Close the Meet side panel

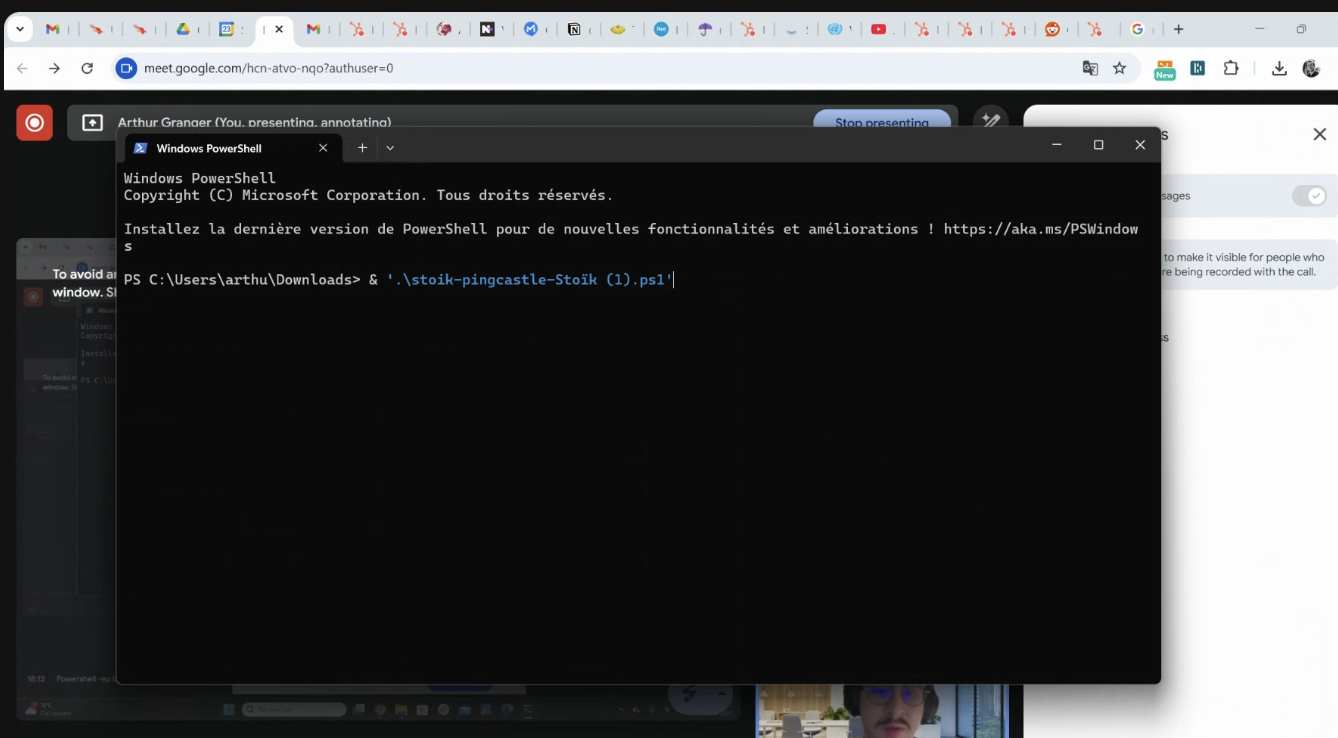point(1319,134)
